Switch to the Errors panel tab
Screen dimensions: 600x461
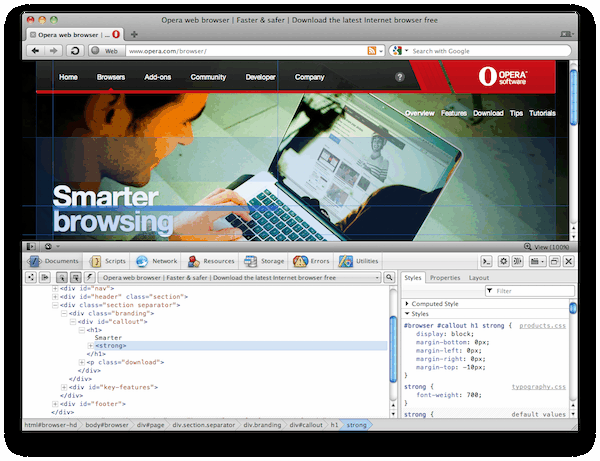311,261
